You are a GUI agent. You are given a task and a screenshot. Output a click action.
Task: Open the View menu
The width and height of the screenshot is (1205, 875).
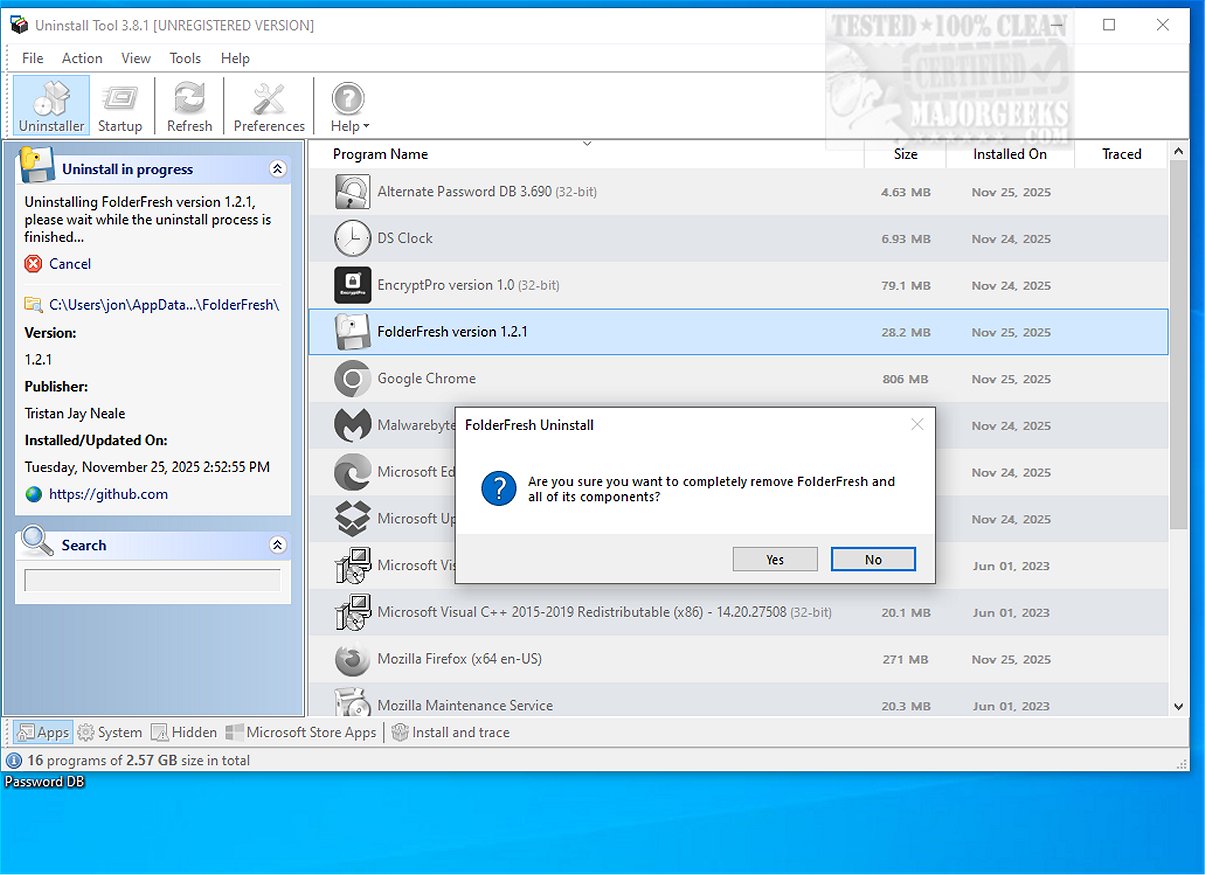136,58
